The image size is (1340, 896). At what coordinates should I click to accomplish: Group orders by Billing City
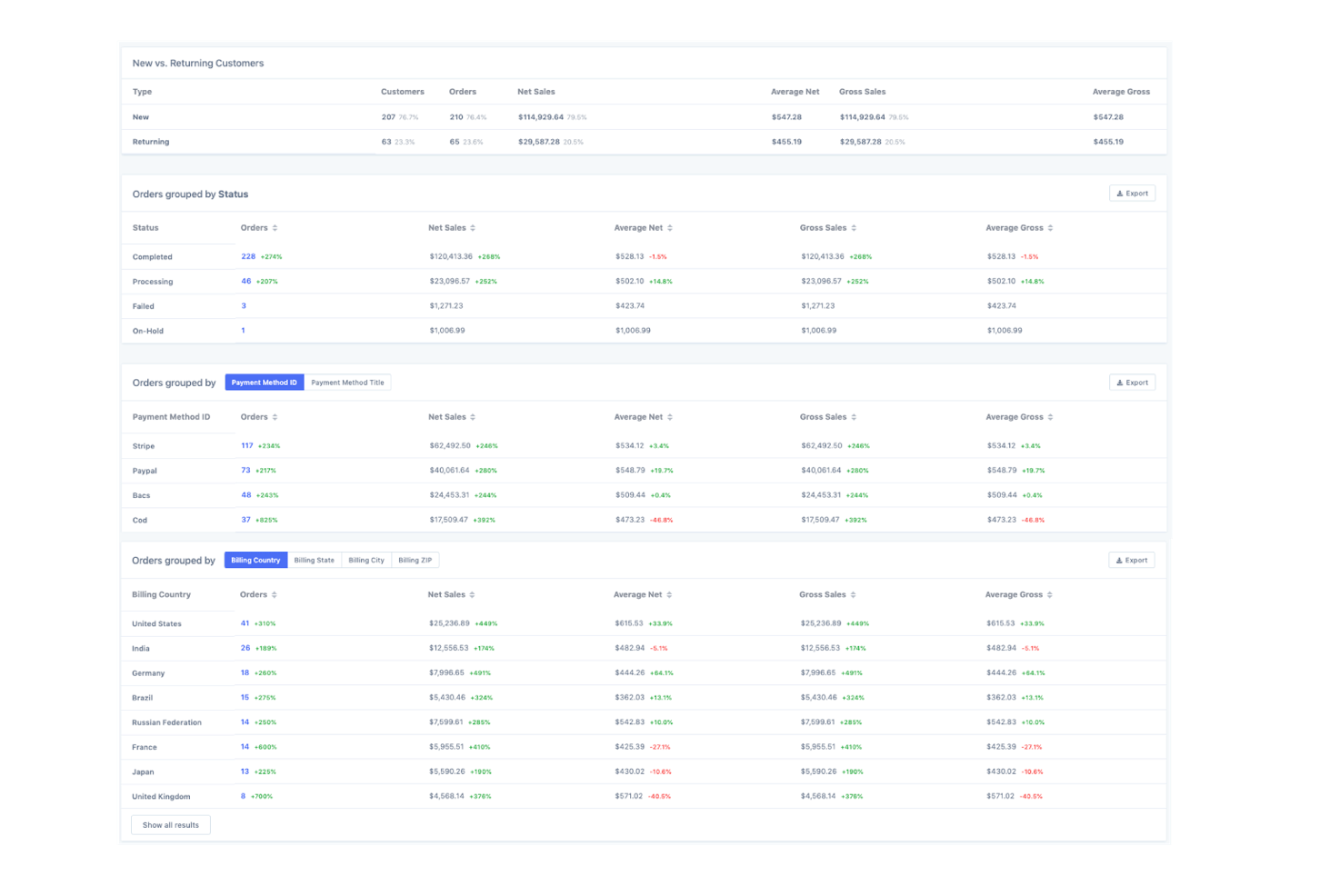[366, 561]
